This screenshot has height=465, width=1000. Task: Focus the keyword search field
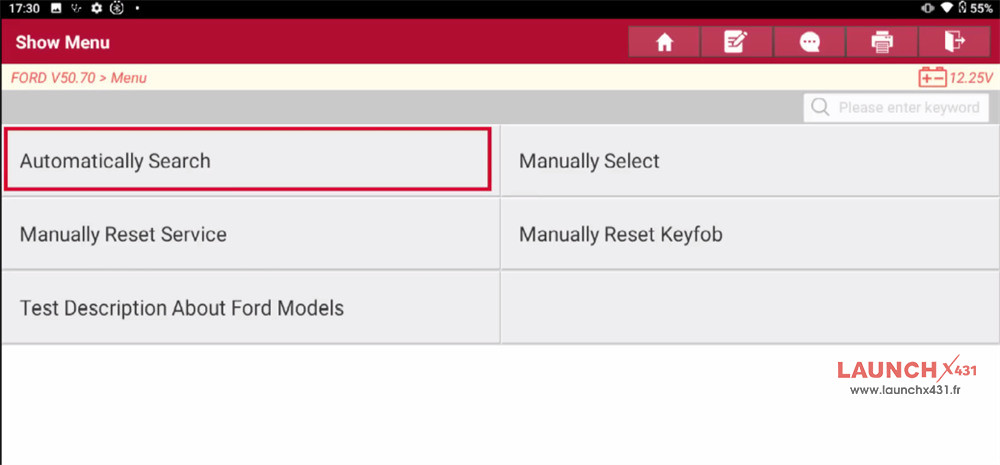(896, 107)
